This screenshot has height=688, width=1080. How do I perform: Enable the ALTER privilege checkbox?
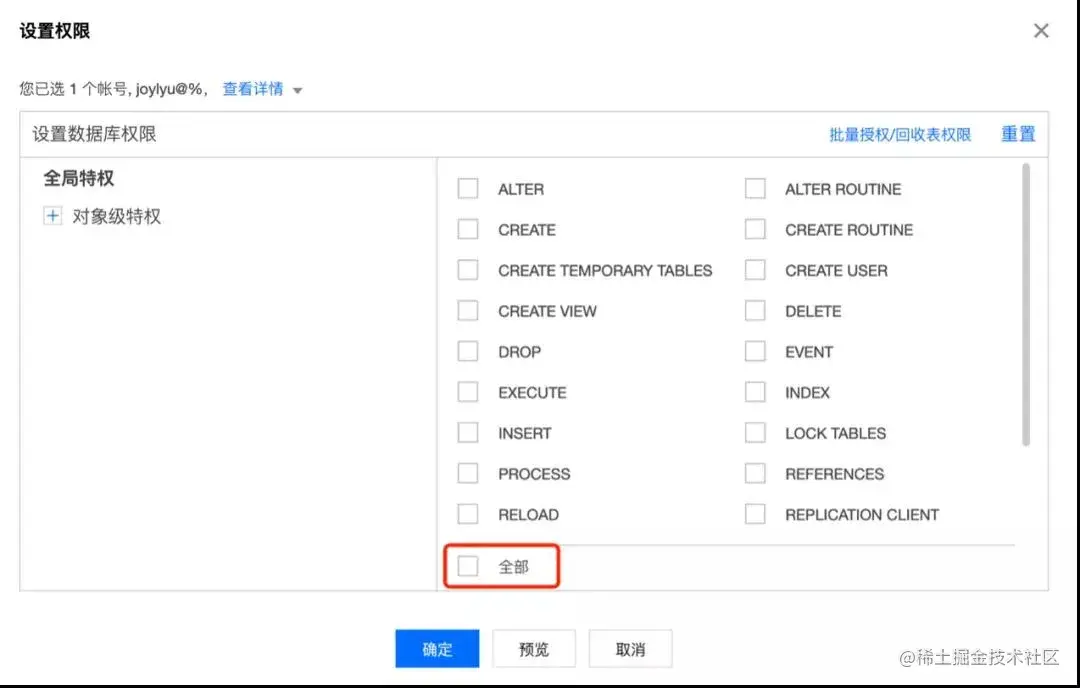[x=468, y=189]
